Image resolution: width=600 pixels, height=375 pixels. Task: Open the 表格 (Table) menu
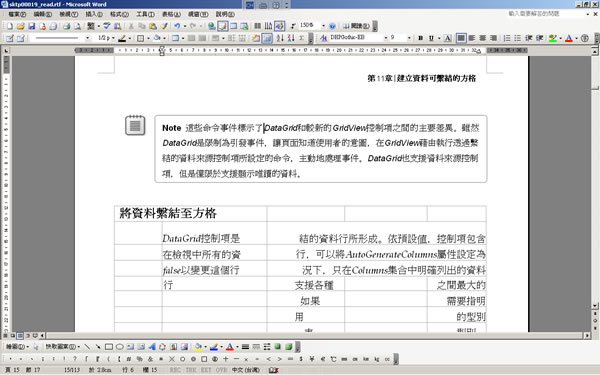pos(171,14)
